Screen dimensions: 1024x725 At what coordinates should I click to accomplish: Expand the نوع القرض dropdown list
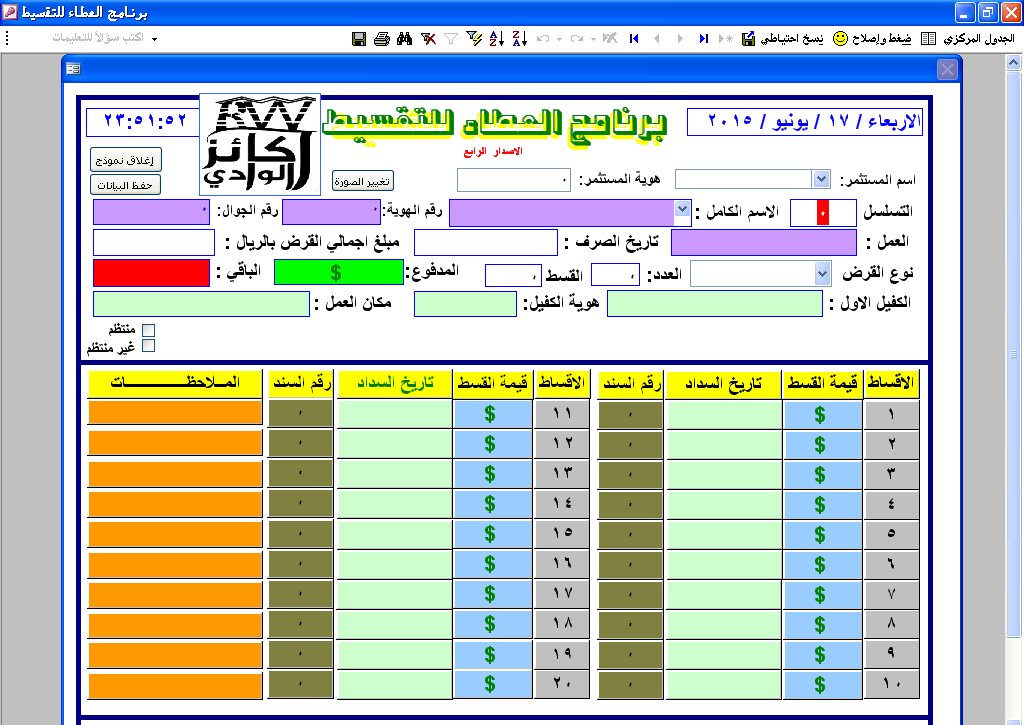click(x=821, y=273)
